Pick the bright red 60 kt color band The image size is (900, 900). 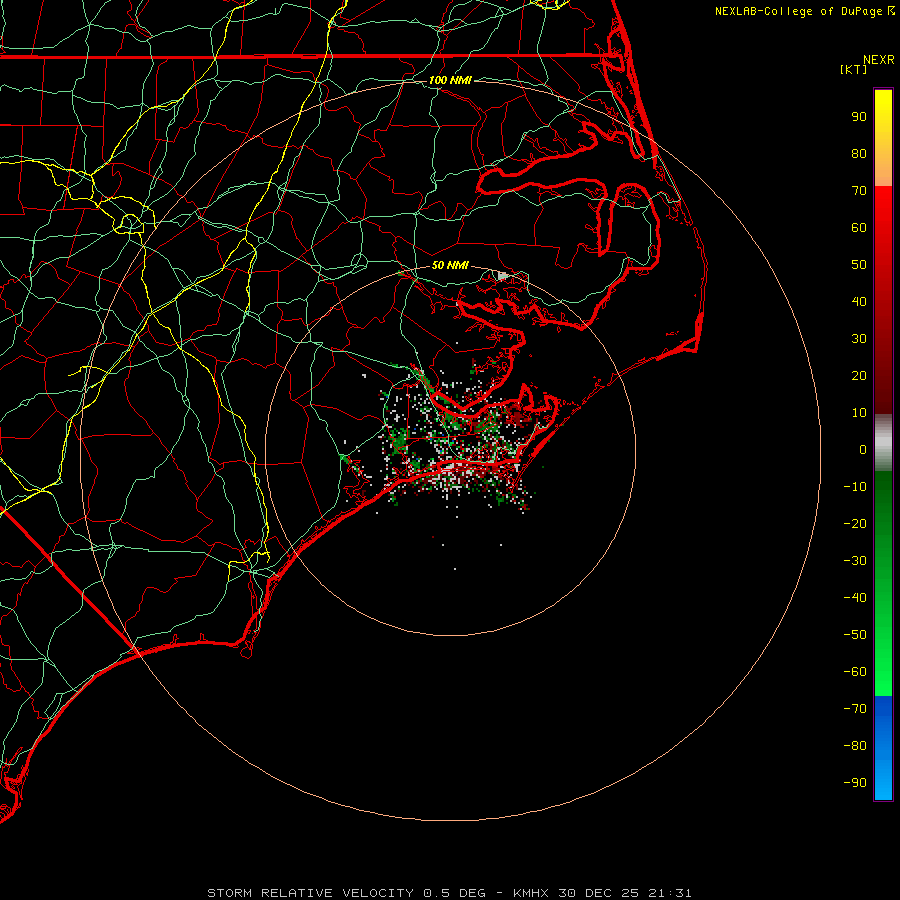coord(883,227)
